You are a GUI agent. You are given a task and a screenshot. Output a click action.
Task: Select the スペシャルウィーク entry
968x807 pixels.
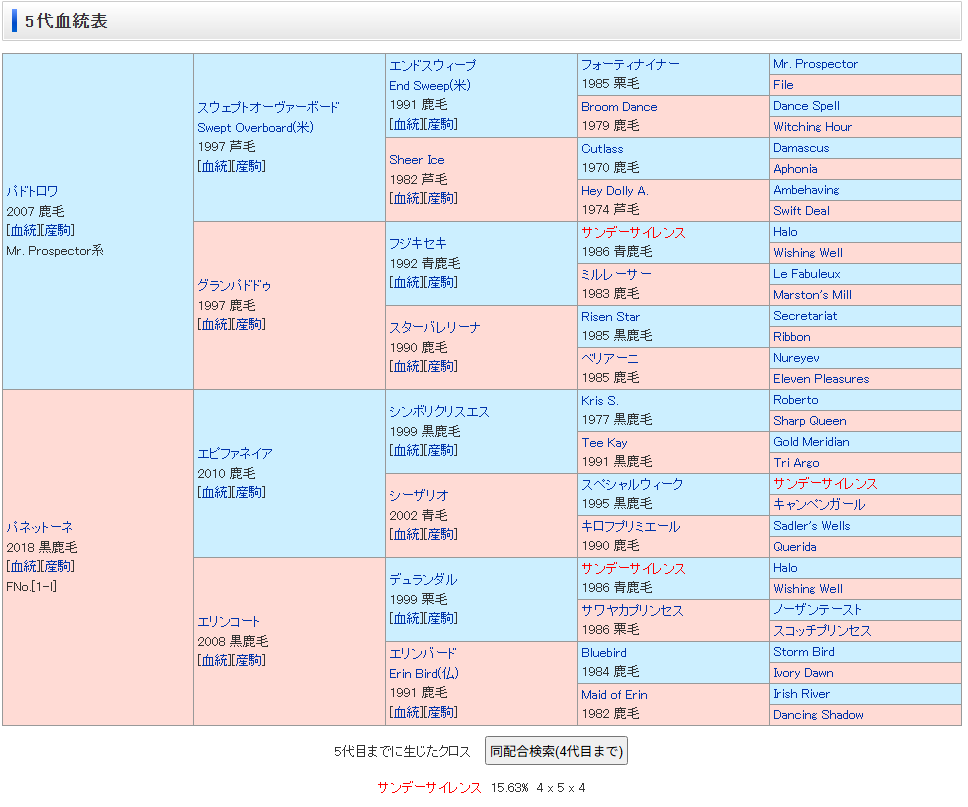pos(632,484)
